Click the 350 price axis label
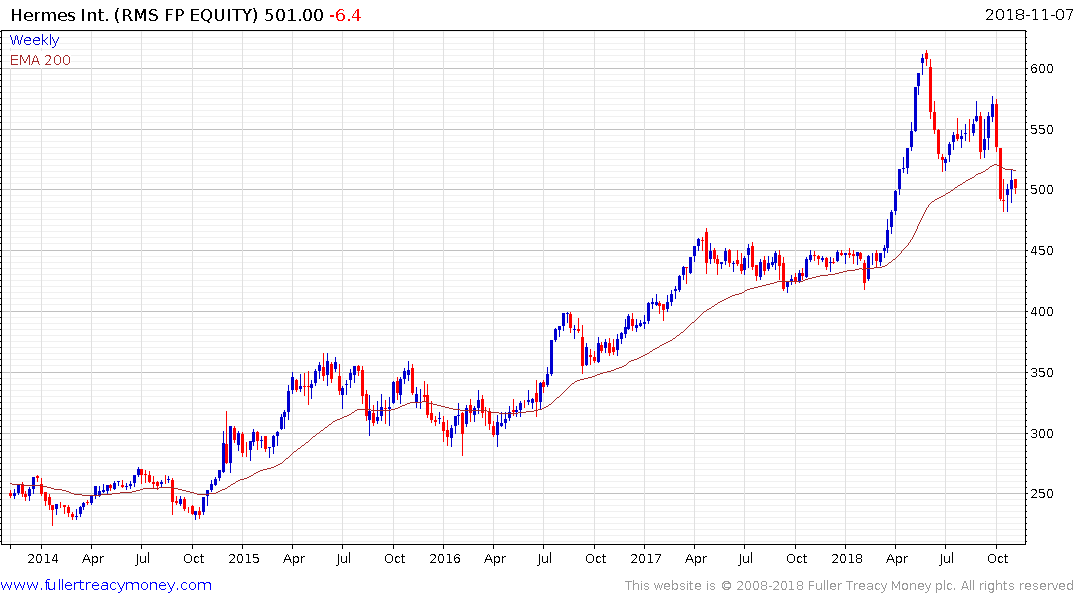 click(x=1041, y=372)
